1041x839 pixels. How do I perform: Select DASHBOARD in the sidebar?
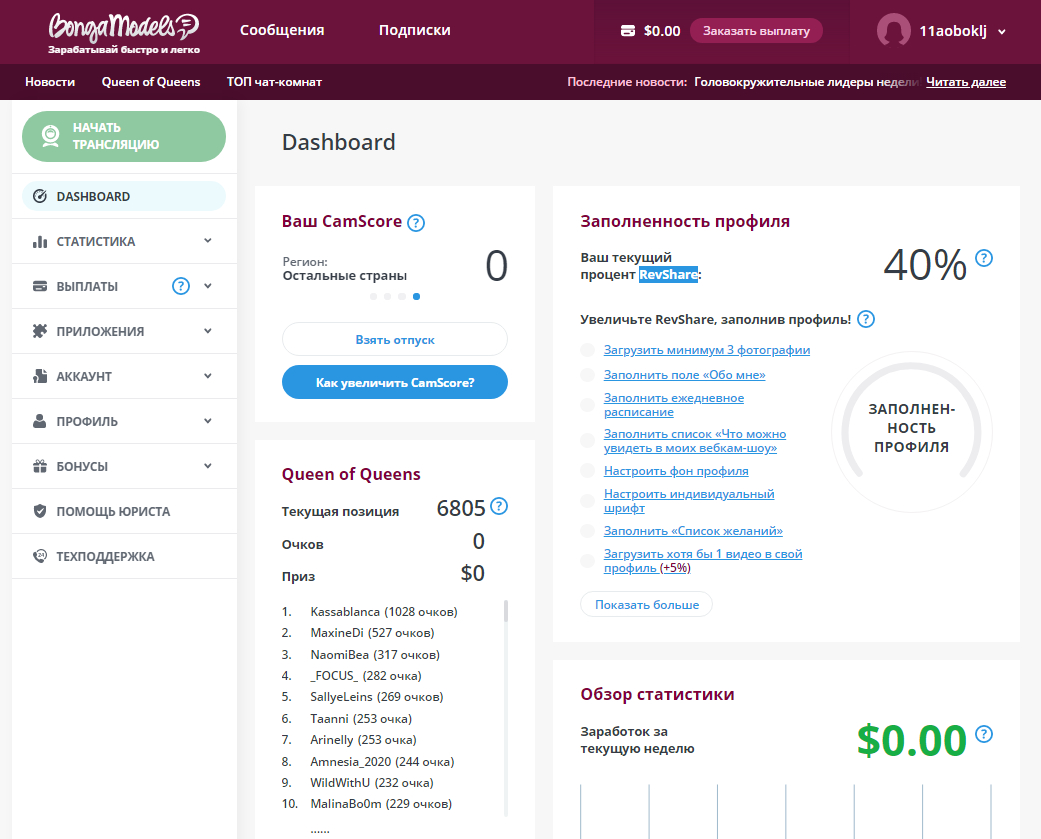point(124,196)
